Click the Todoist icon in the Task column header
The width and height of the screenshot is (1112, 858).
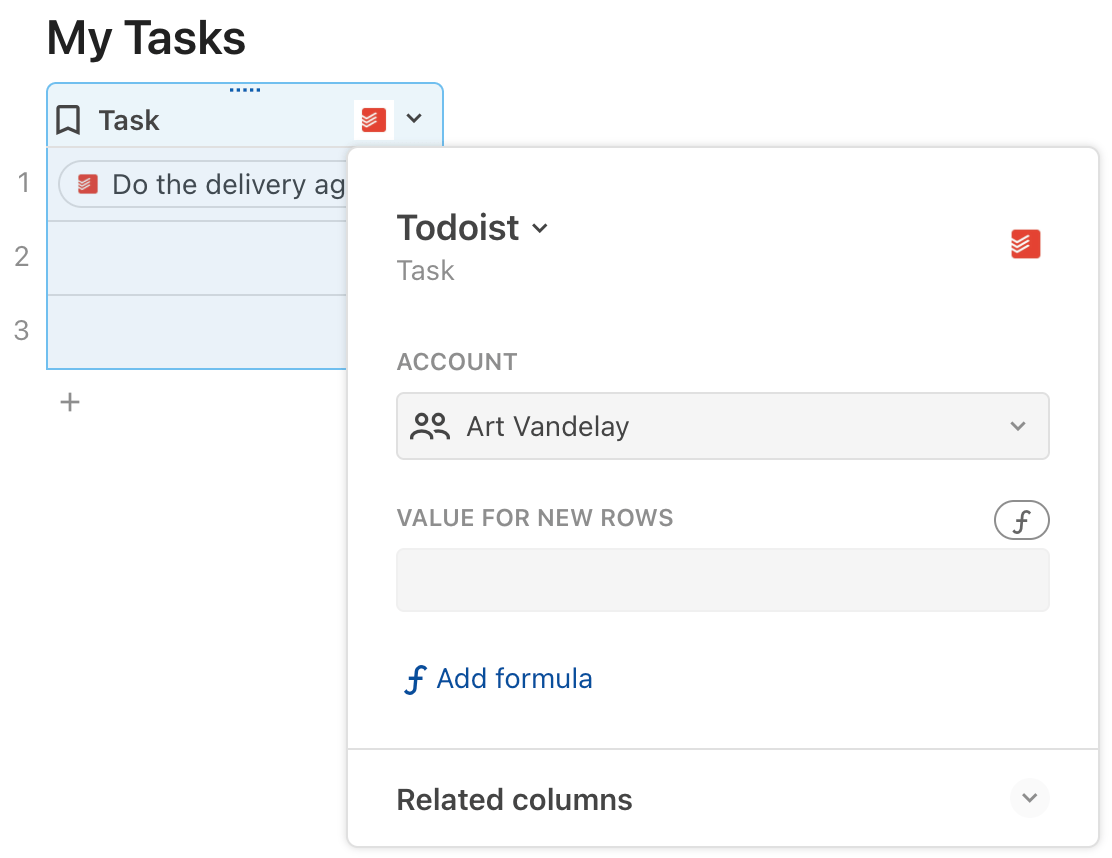373,119
